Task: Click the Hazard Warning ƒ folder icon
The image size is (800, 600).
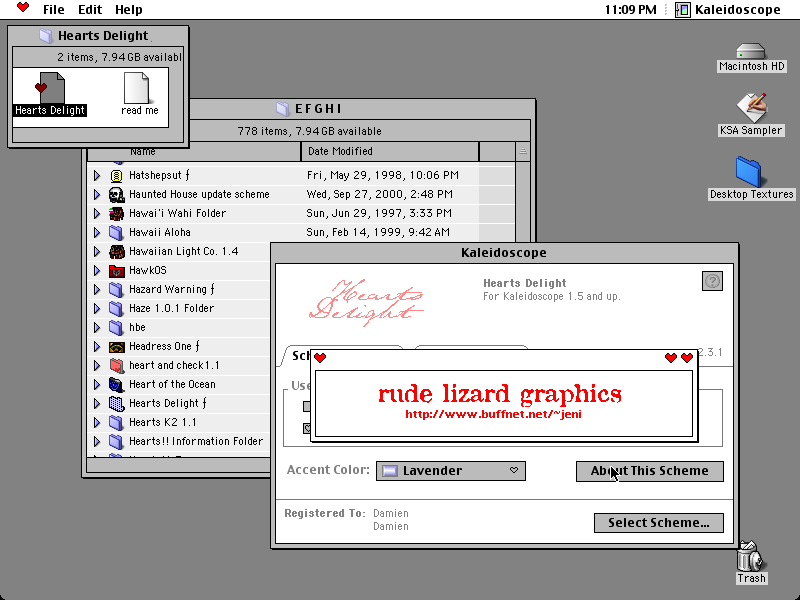Action: point(116,290)
